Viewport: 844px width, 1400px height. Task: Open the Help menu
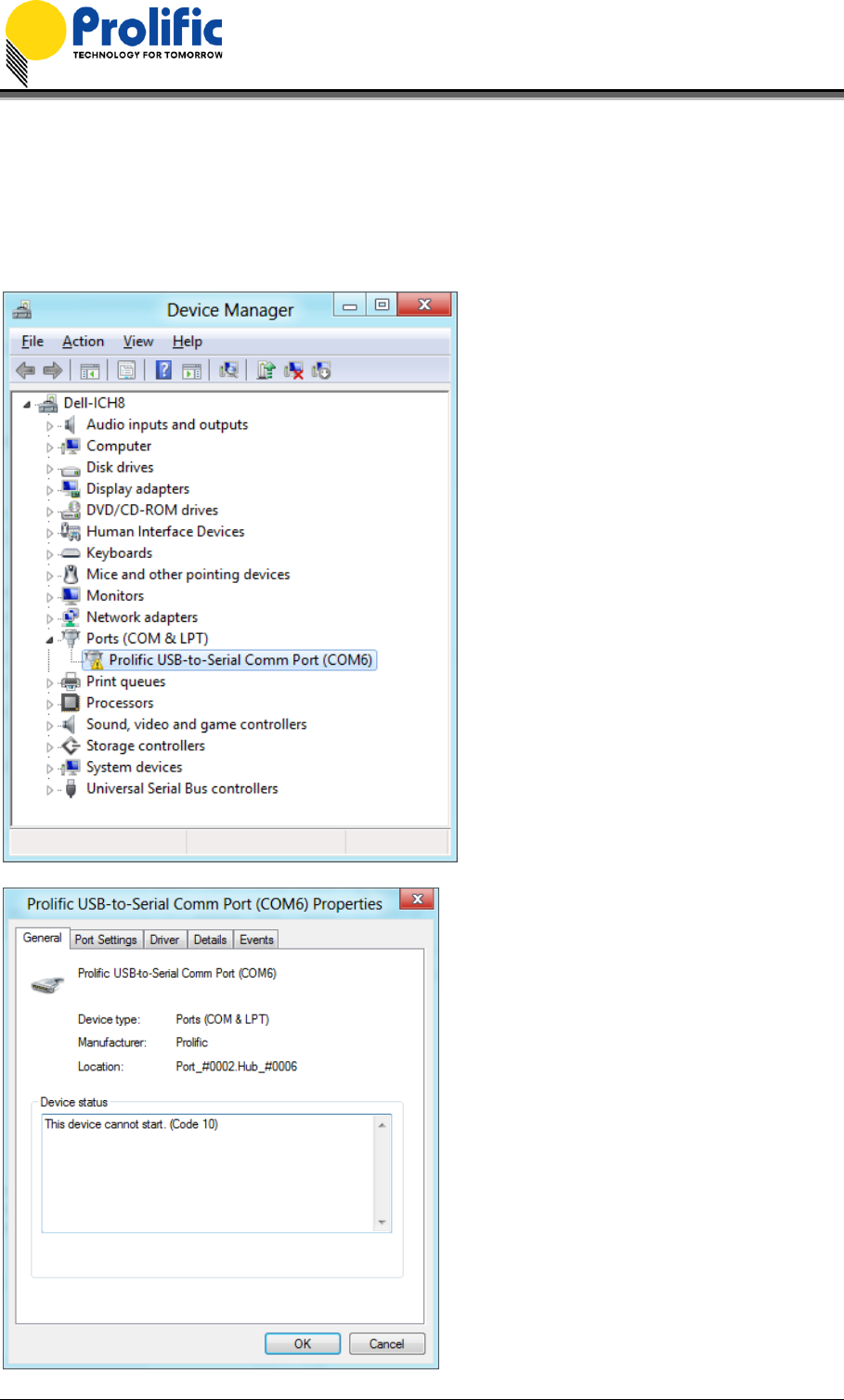tap(187, 342)
